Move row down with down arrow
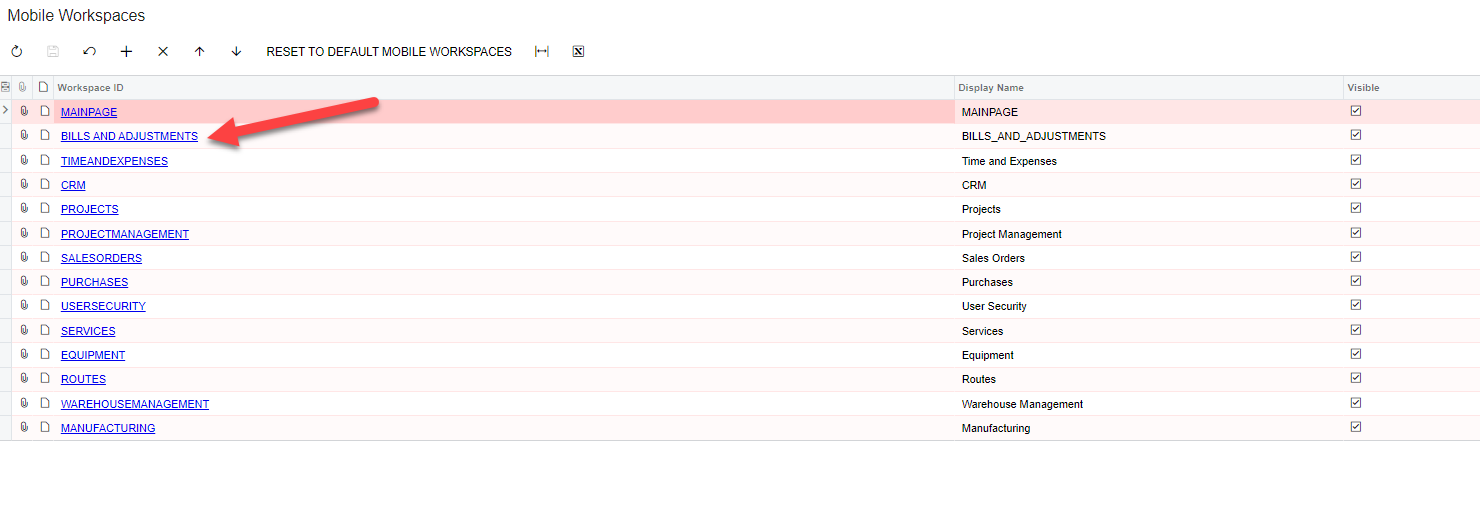The width and height of the screenshot is (1480, 511). 236,51
